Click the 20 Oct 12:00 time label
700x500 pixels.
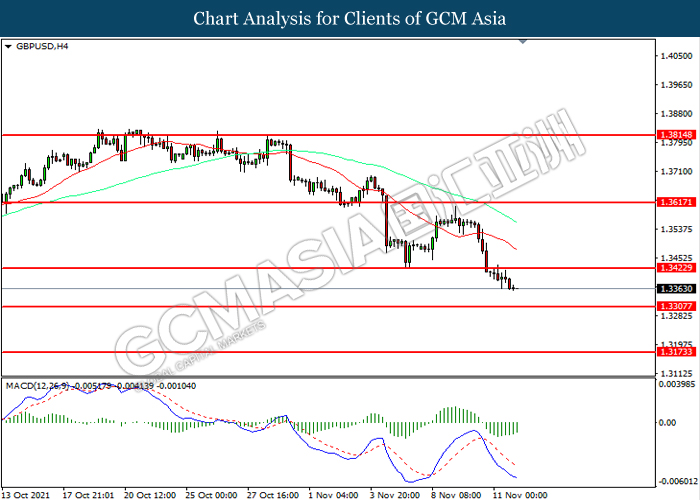coord(150,495)
